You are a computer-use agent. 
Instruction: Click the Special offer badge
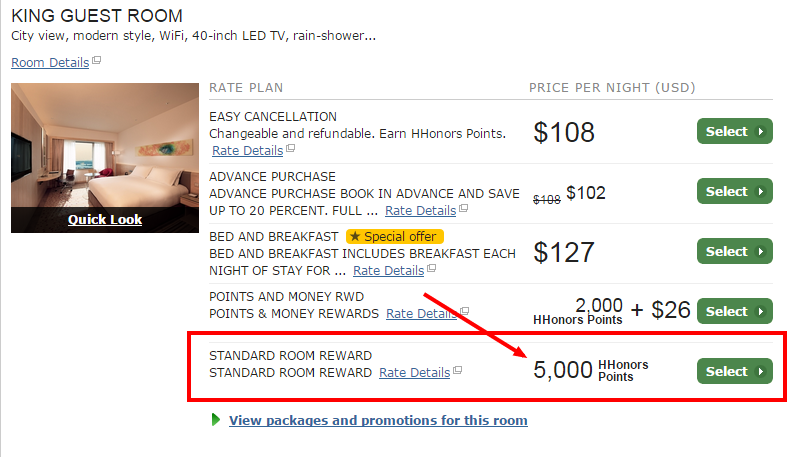tap(395, 236)
